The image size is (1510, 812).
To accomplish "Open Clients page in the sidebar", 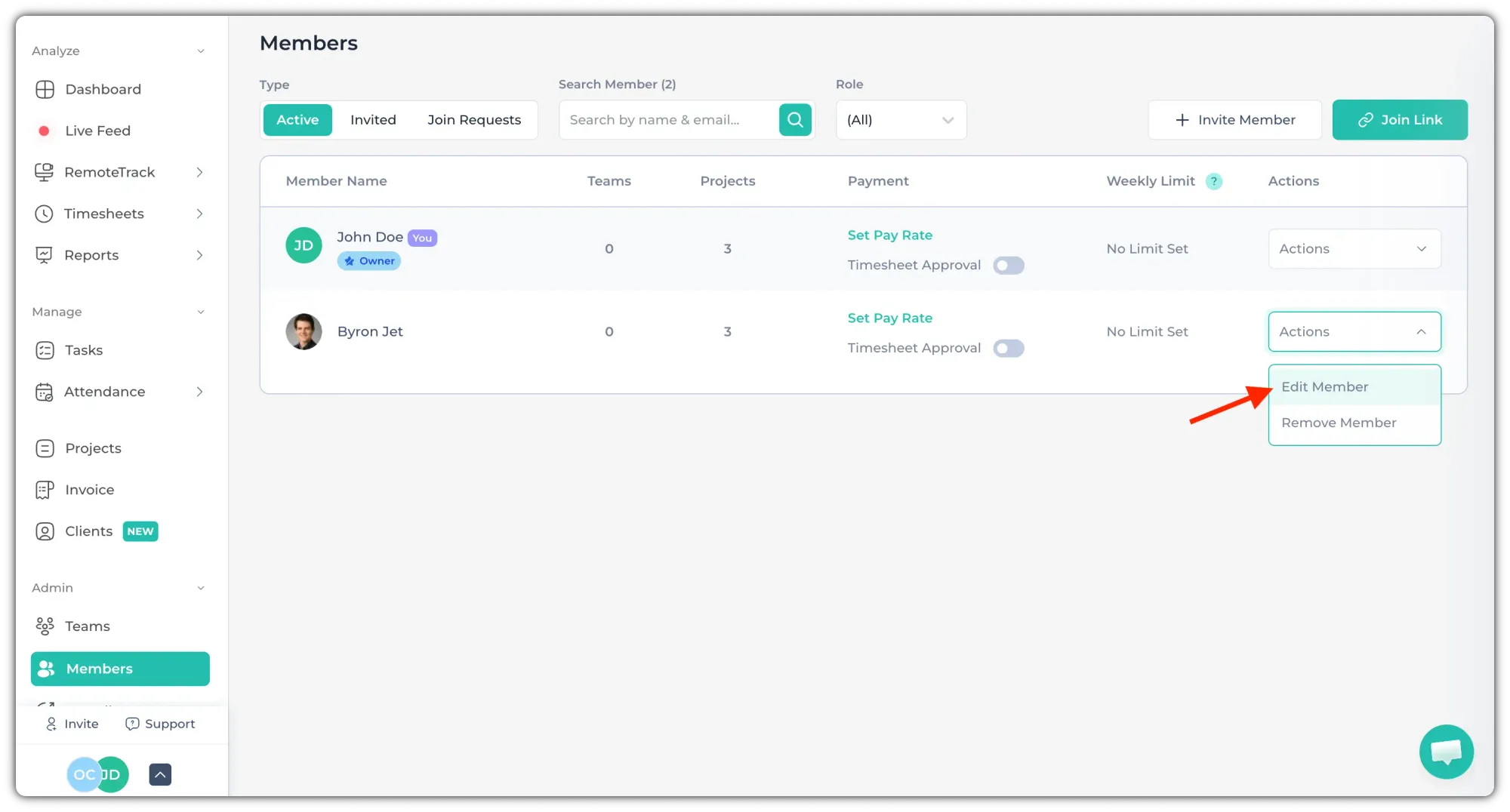I will (88, 531).
